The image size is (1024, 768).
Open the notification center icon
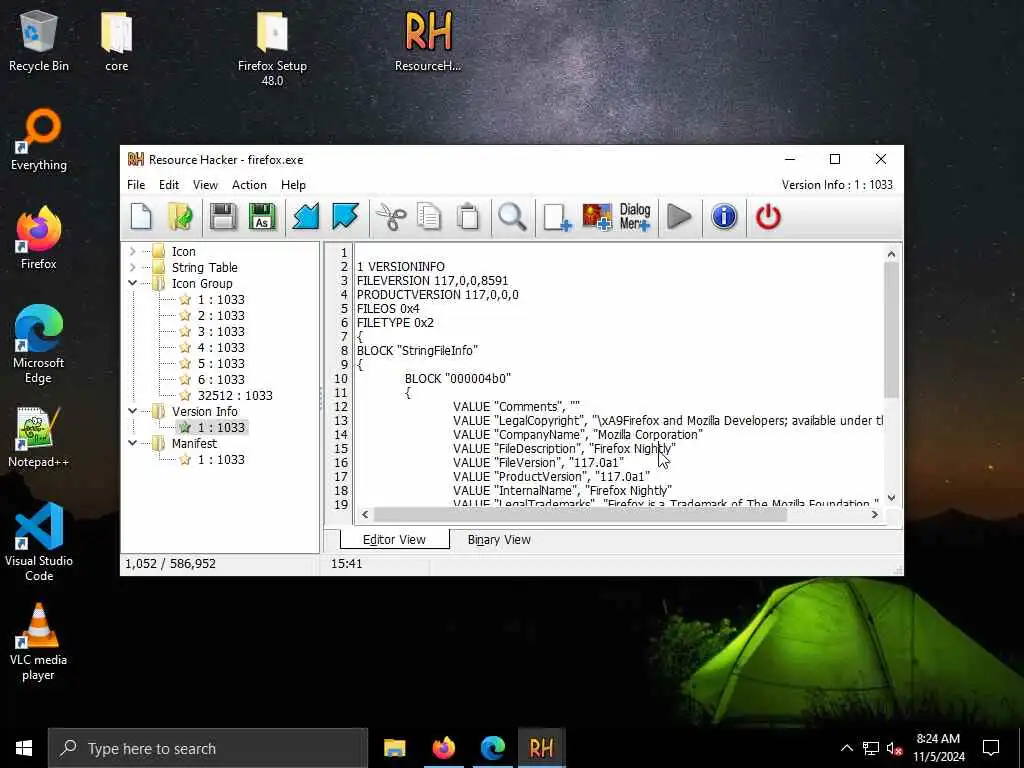[x=991, y=748]
